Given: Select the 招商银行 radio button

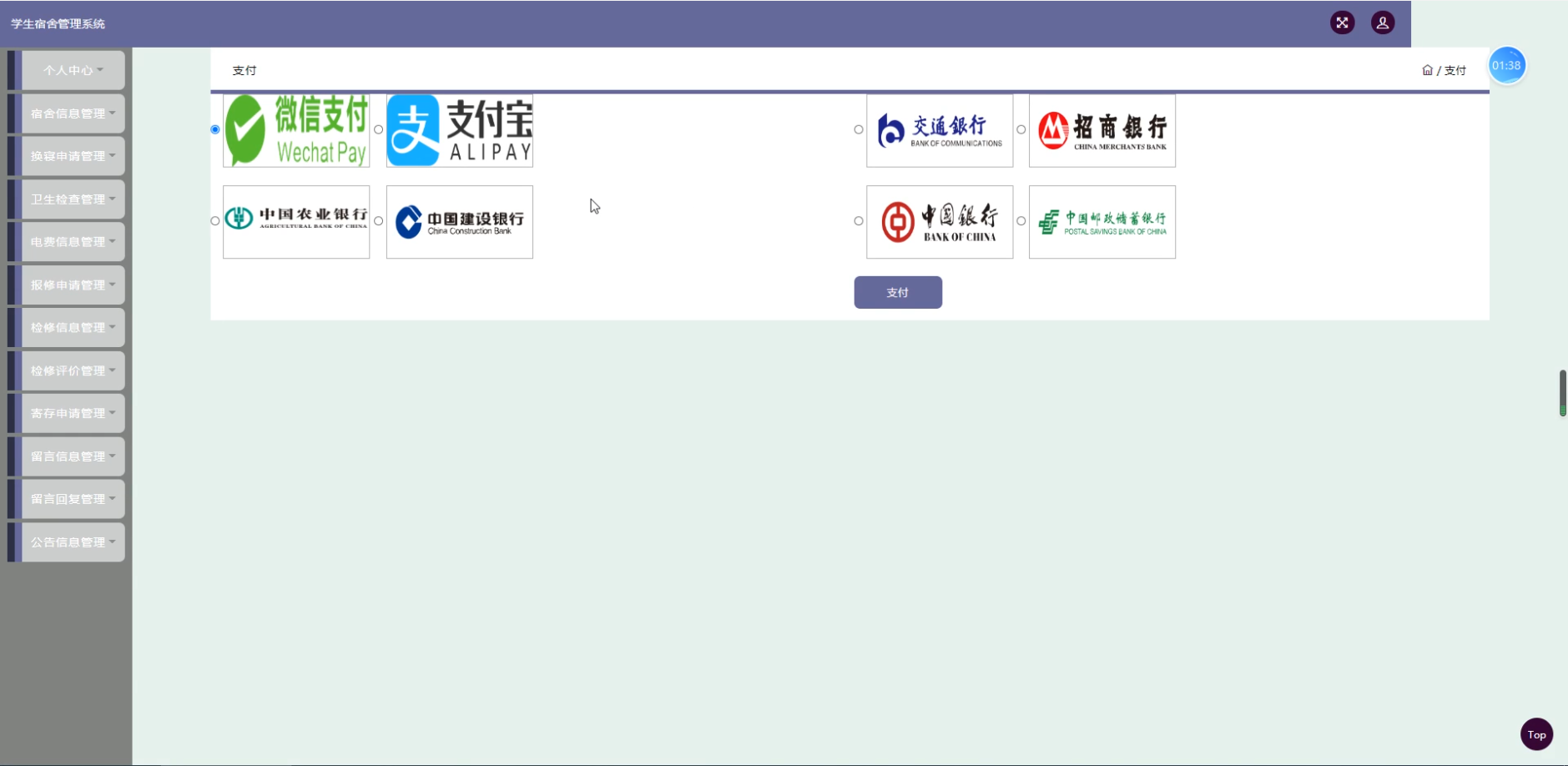Looking at the screenshot, I should pos(1021,129).
